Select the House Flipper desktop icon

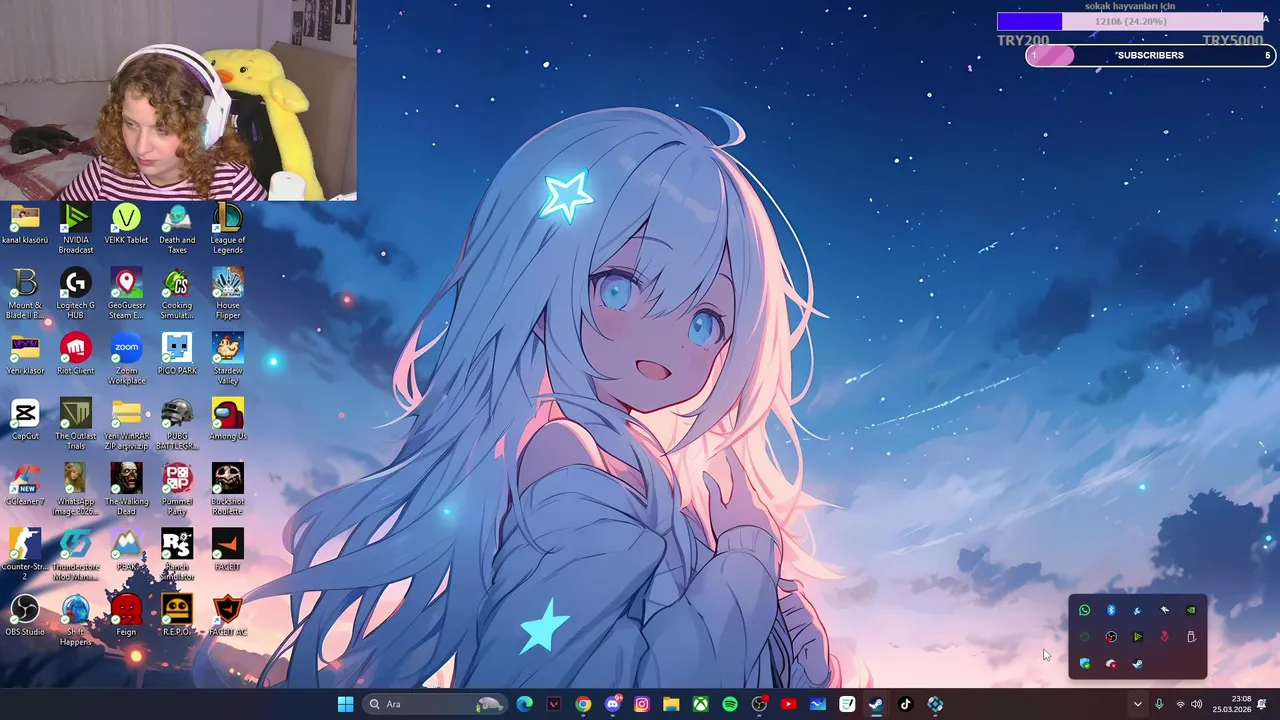[228, 294]
